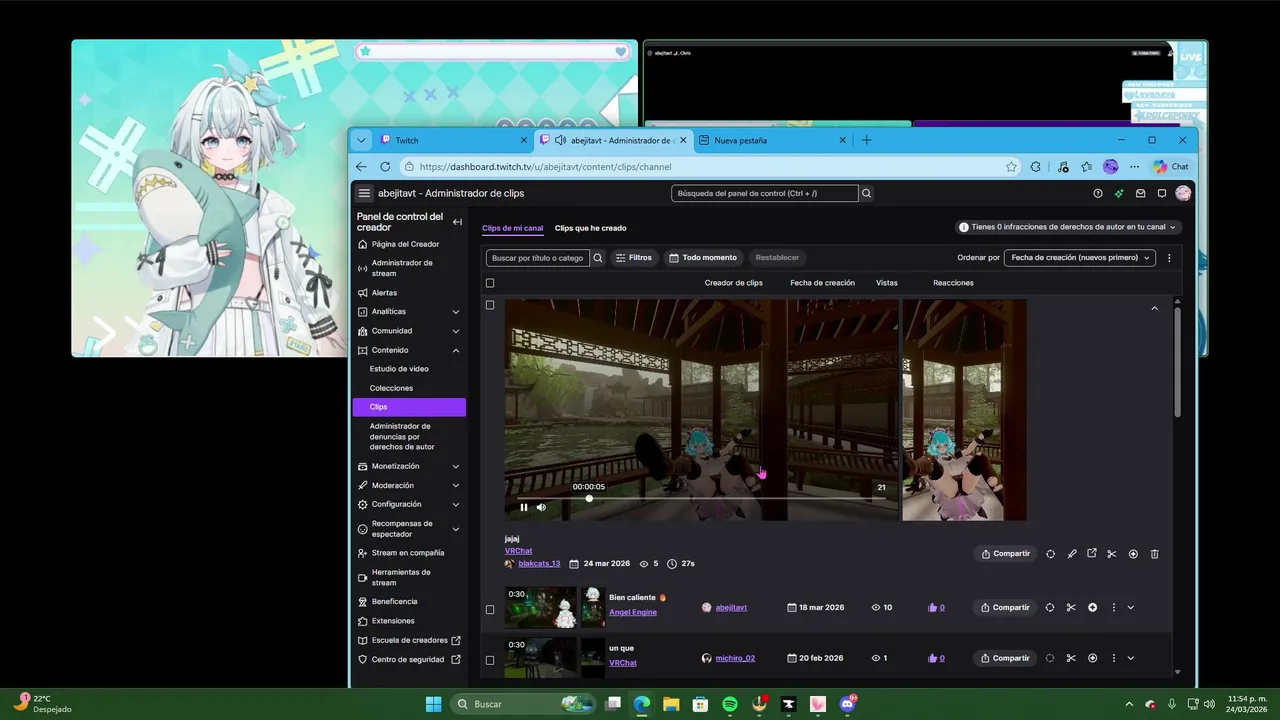The height and width of the screenshot is (720, 1280).
Task: Open the hamburger menu beside abejitavt title
Action: (364, 193)
